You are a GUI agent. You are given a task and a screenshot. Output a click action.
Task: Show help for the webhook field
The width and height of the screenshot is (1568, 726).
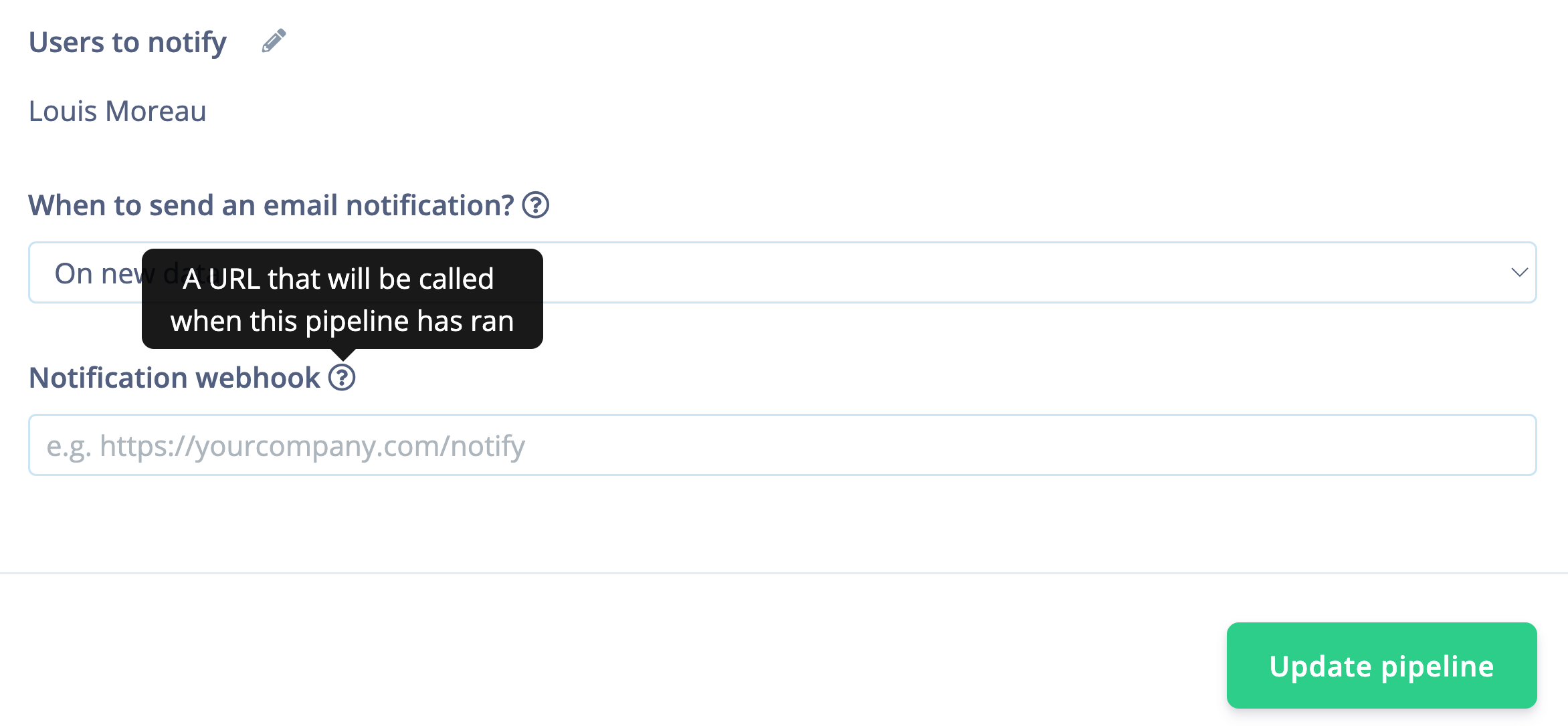click(342, 378)
